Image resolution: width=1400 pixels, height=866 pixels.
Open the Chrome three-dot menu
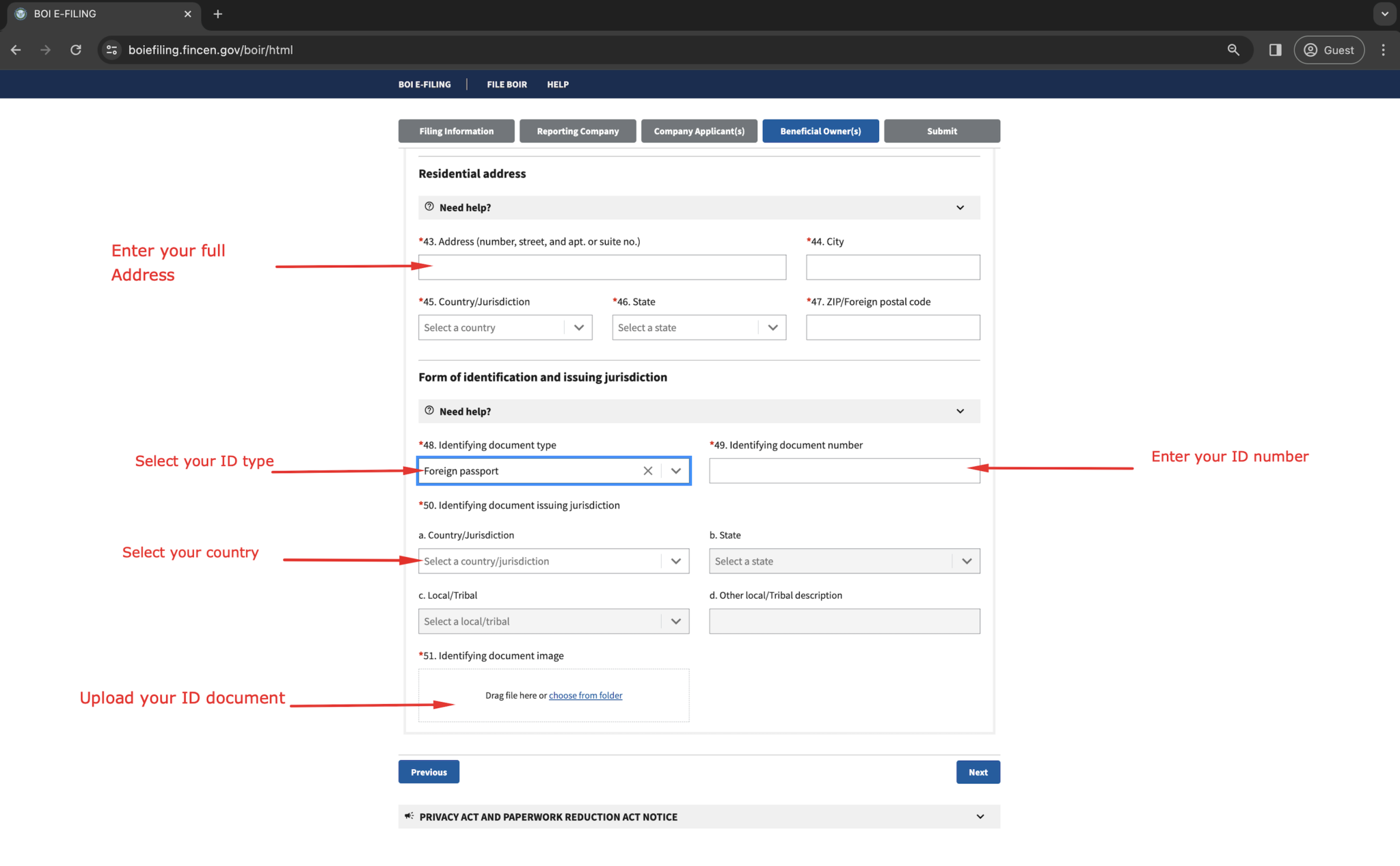click(1383, 50)
